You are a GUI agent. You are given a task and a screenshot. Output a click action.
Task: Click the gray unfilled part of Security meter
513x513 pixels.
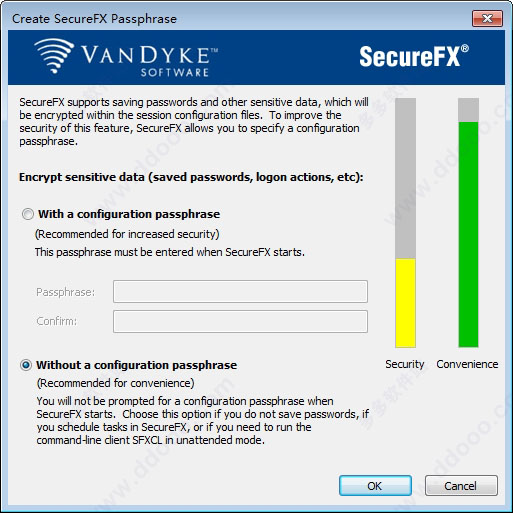(x=405, y=178)
